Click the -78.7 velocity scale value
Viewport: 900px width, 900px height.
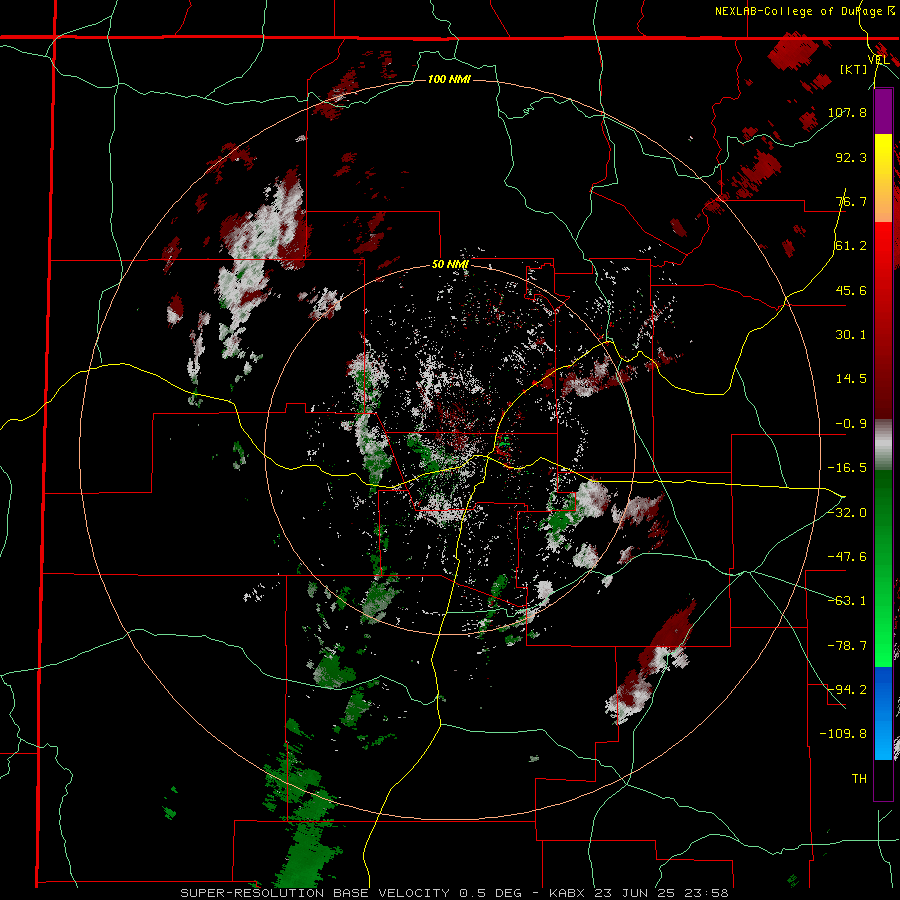click(x=847, y=646)
